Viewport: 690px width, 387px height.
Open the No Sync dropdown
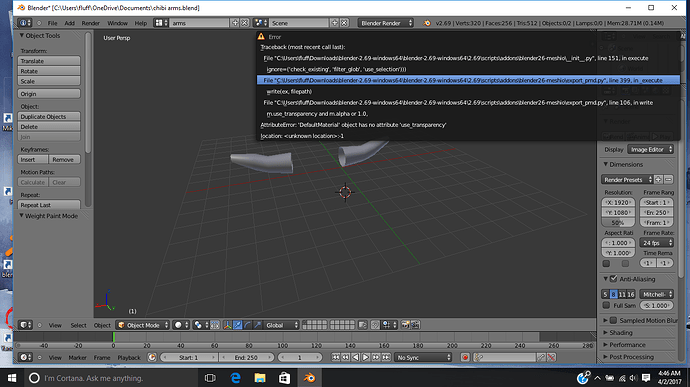[x=423, y=357]
